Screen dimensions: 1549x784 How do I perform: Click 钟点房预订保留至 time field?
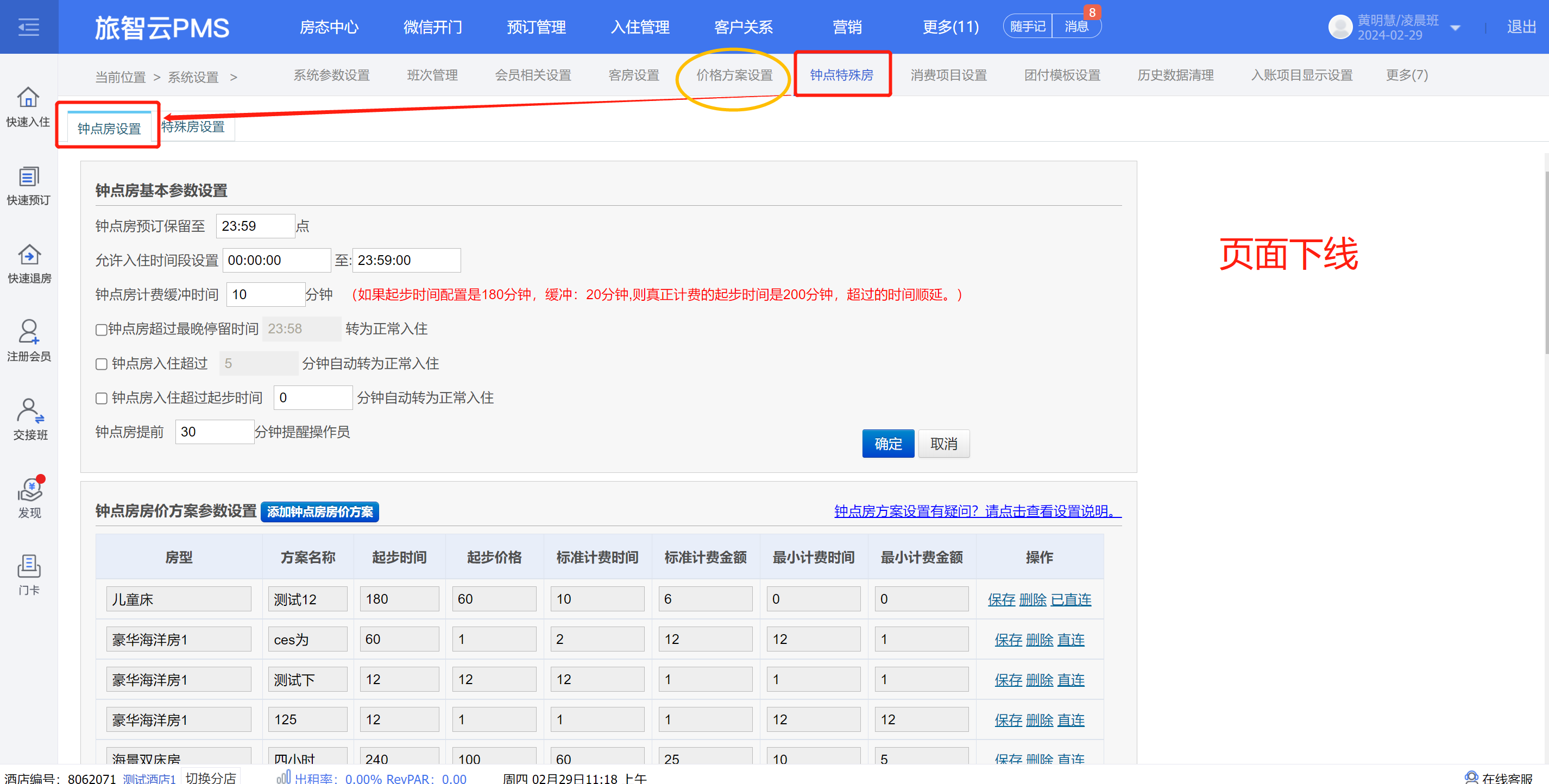(256, 226)
